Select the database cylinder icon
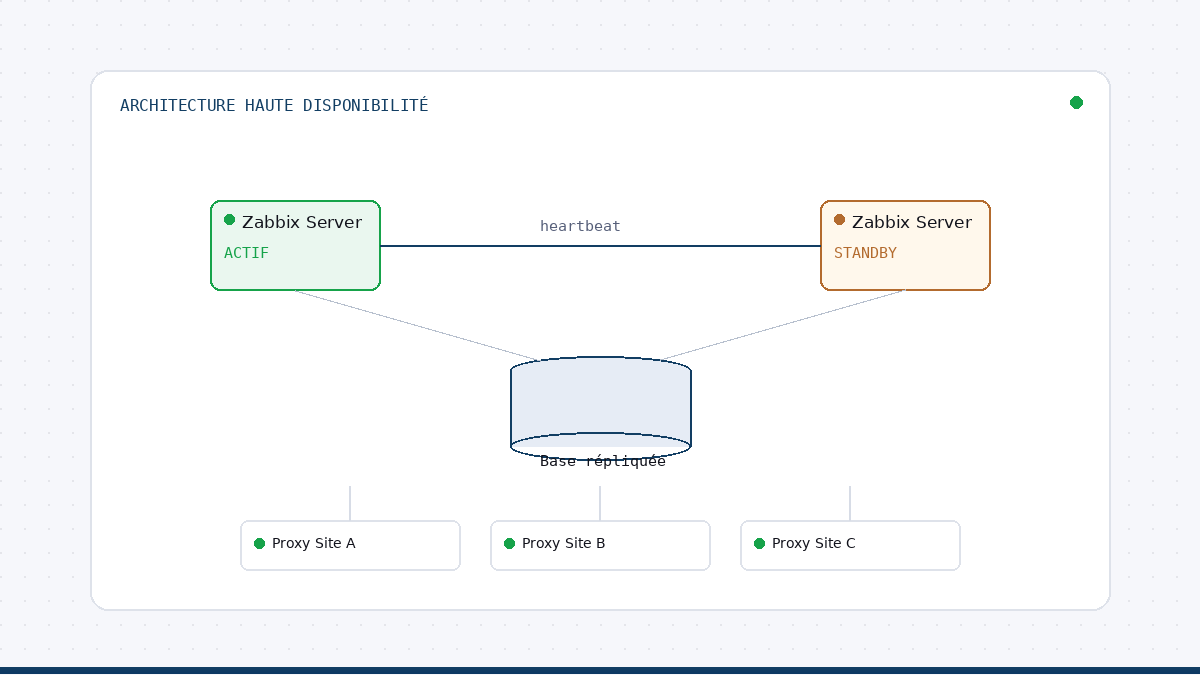Image resolution: width=1200 pixels, height=675 pixels. 601,408
